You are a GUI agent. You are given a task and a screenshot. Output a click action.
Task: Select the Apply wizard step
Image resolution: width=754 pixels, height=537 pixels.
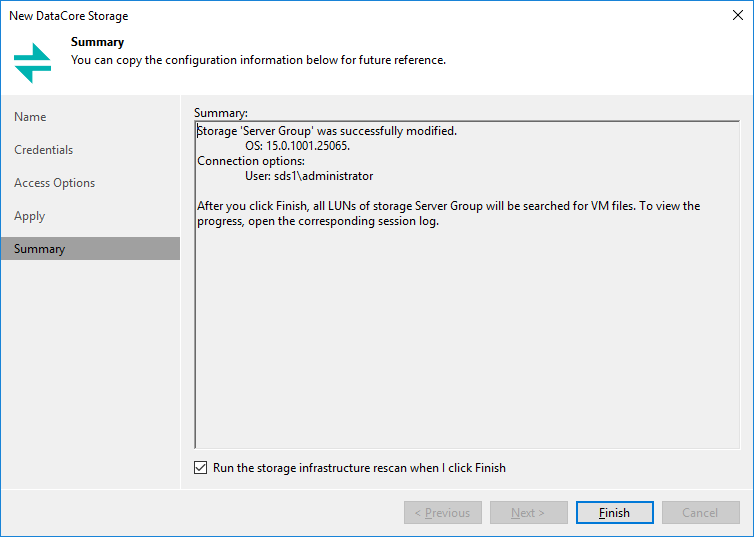click(29, 216)
